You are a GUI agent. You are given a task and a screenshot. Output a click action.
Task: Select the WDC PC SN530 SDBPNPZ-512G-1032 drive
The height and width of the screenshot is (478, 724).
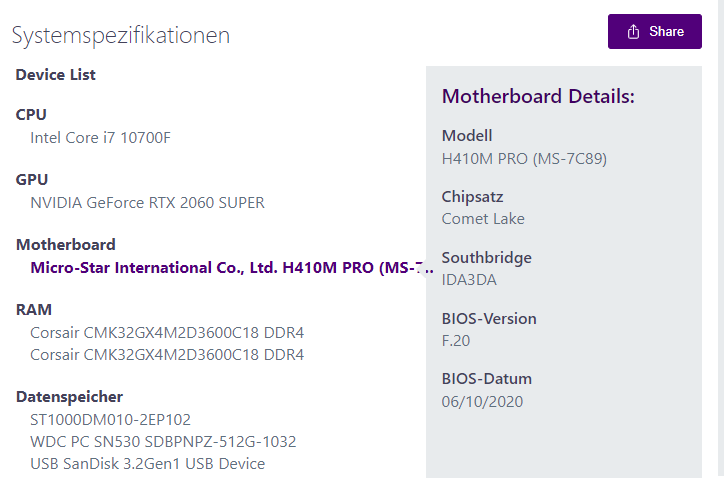tap(163, 441)
